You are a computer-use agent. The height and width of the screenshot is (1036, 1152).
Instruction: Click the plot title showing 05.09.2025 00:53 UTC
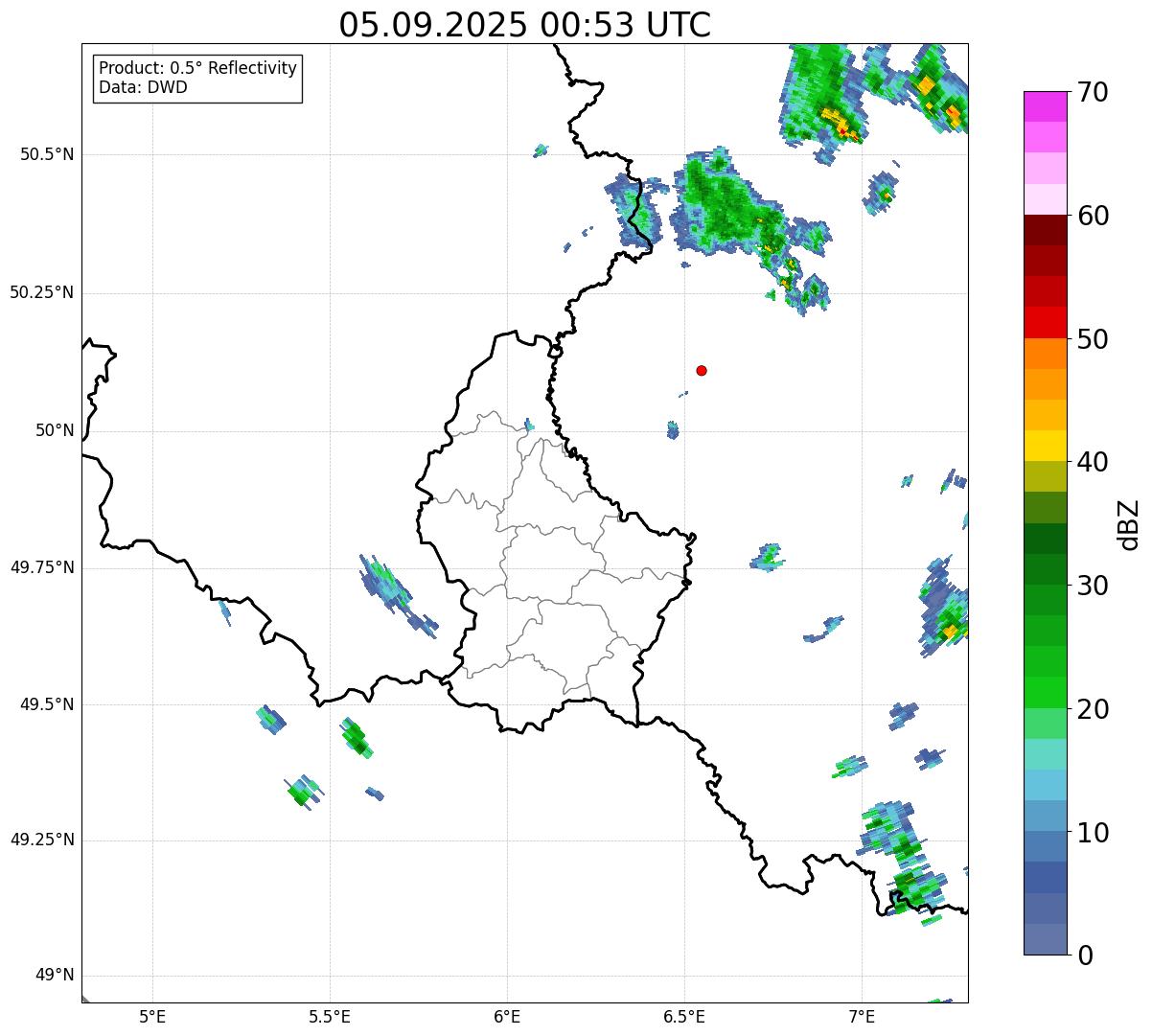[x=524, y=25]
